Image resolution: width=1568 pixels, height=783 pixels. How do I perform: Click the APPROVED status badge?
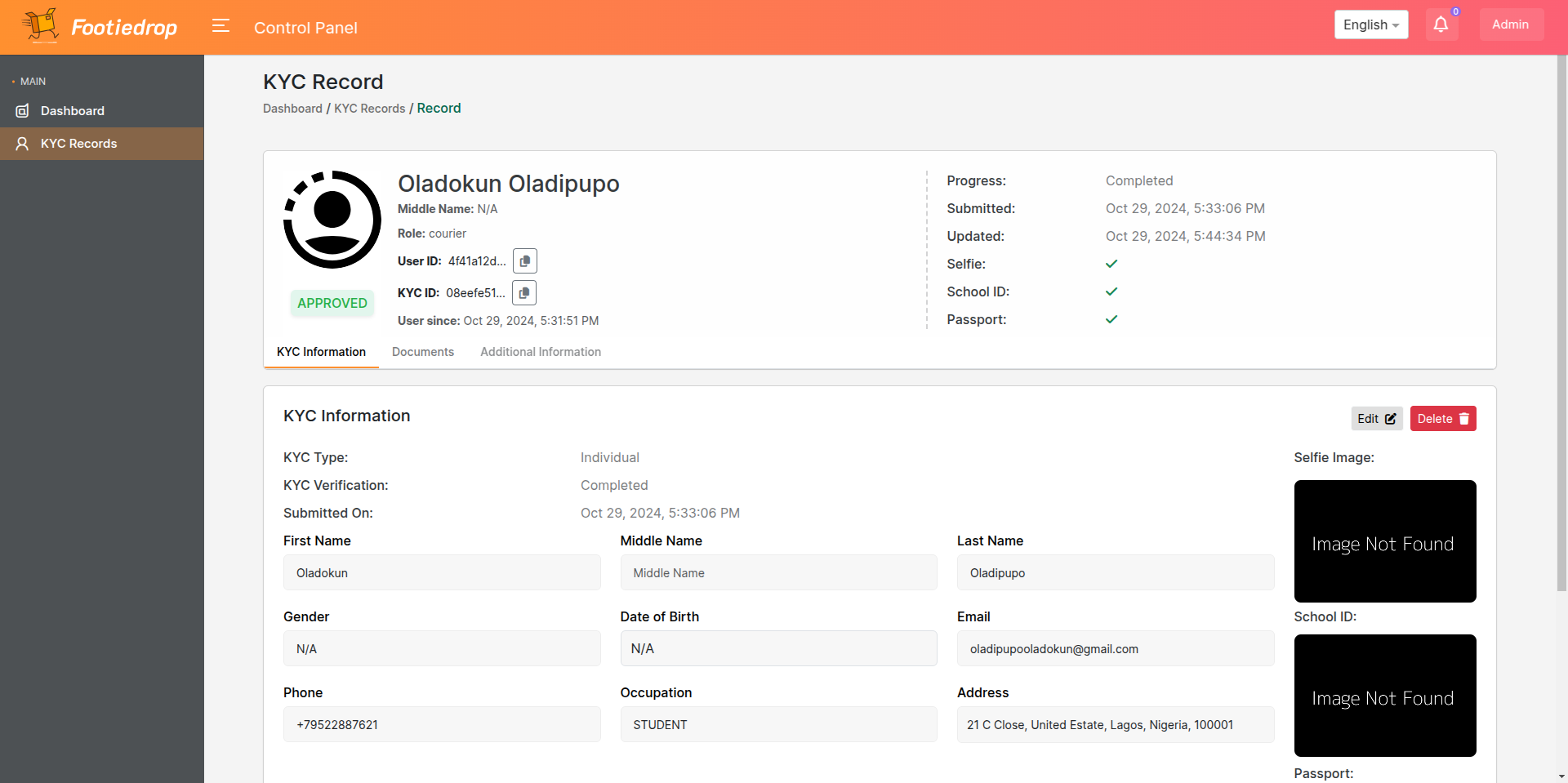[x=332, y=303]
